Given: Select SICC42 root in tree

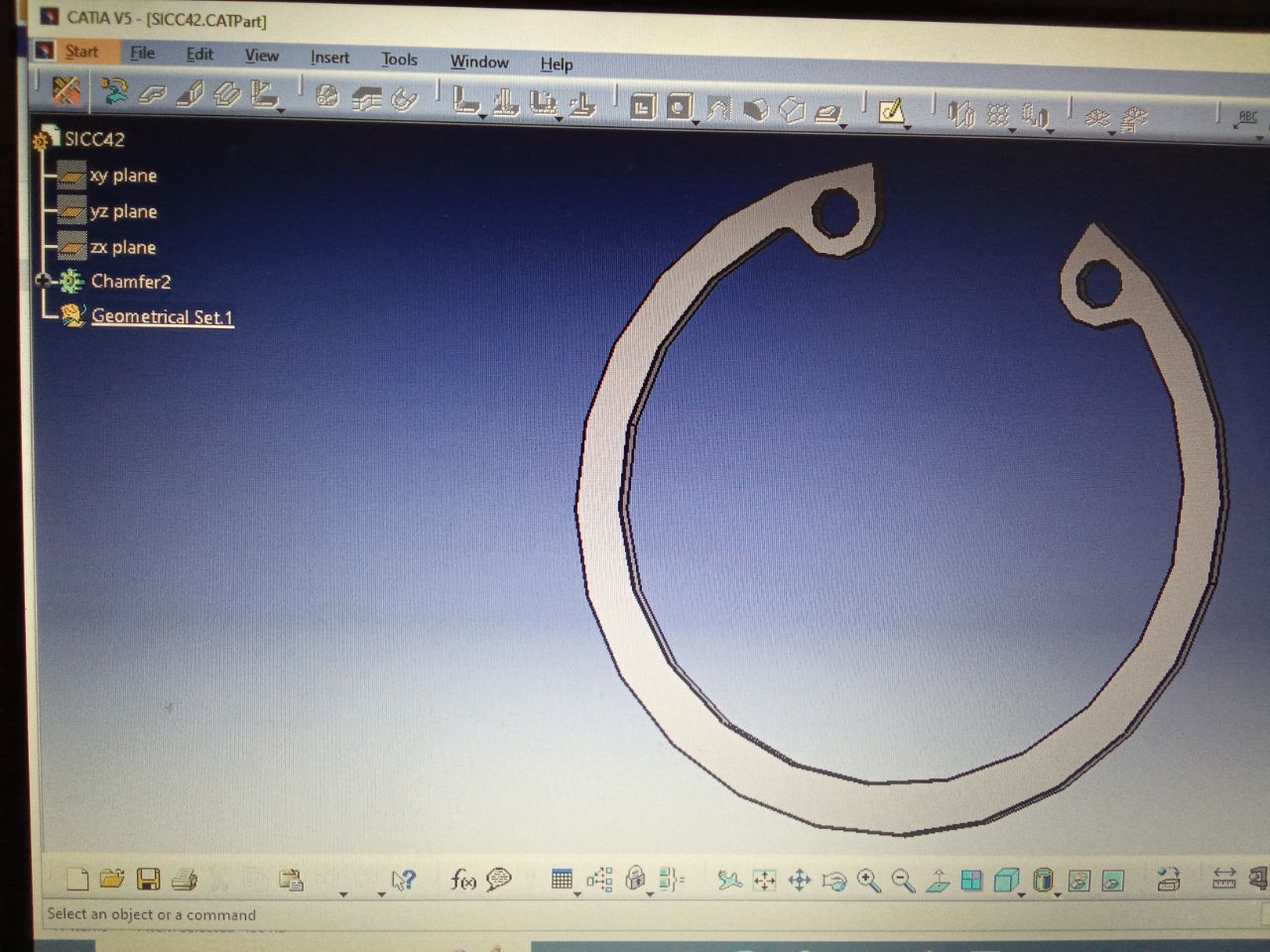Looking at the screenshot, I should coord(94,139).
